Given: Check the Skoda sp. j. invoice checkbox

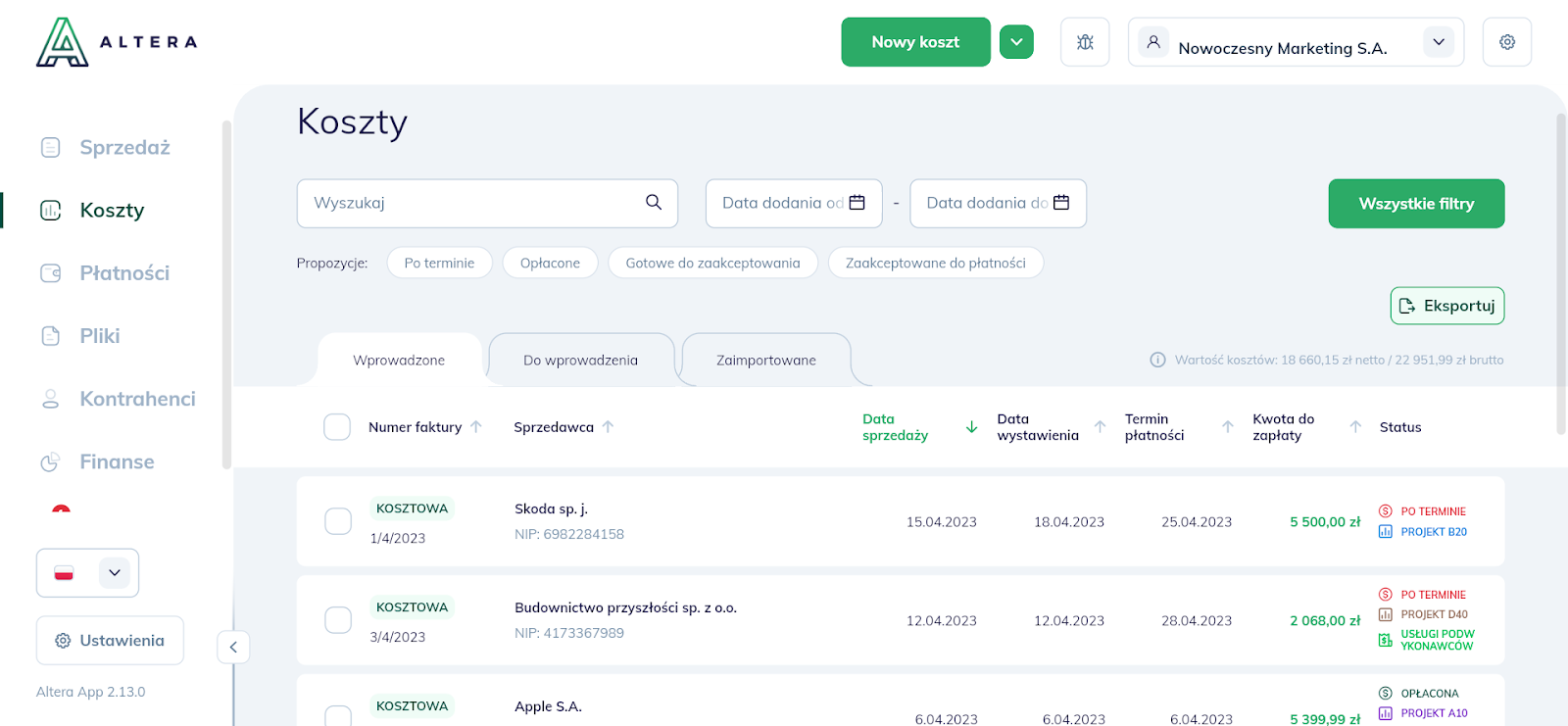Looking at the screenshot, I should point(338,521).
